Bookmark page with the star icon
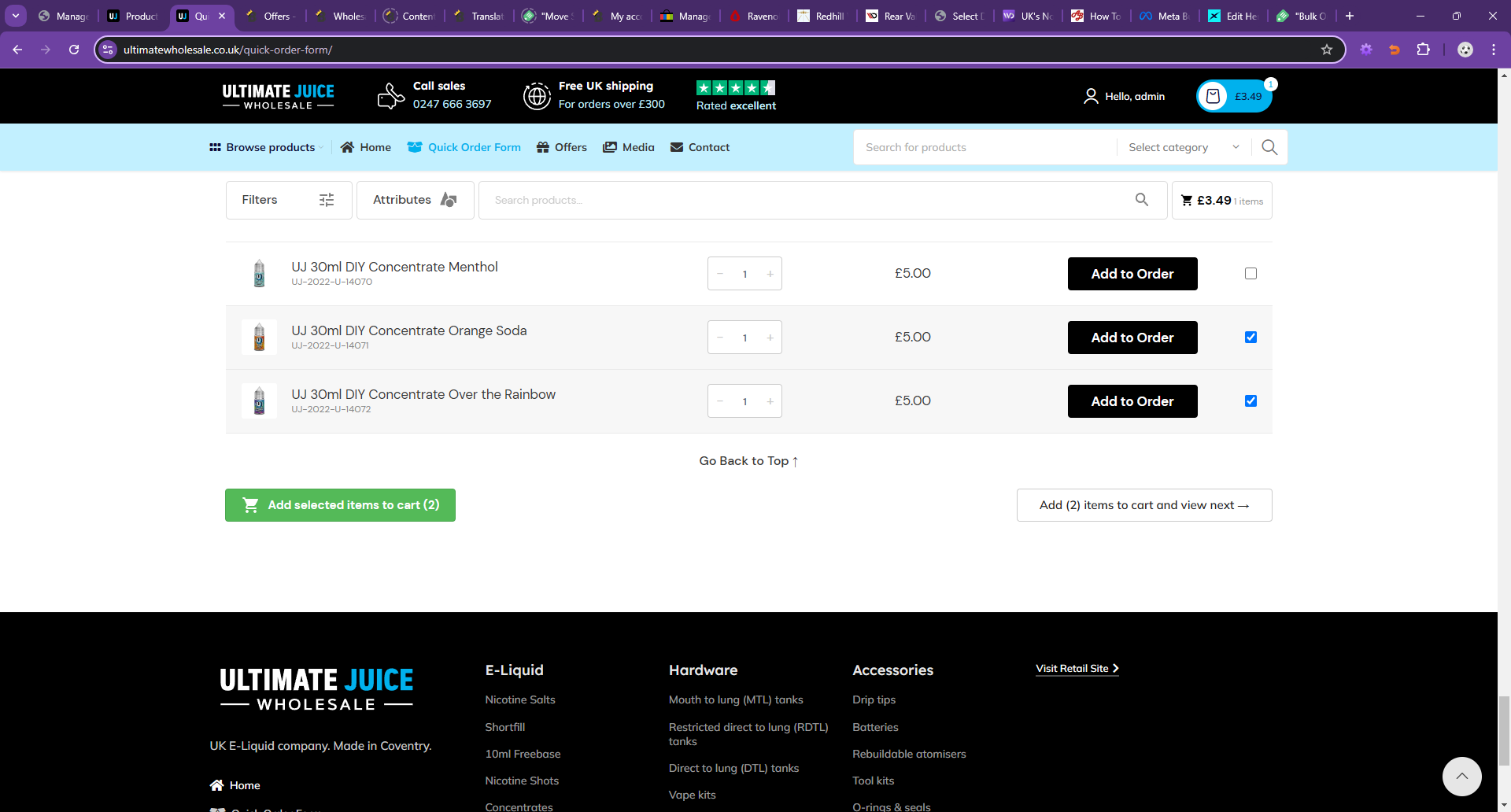Screen dimensions: 1511x812 tap(1327, 50)
